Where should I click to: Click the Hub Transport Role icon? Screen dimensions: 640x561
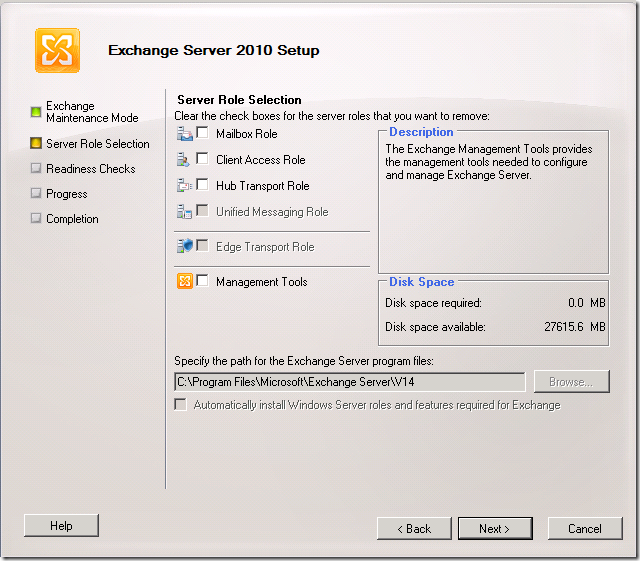[184, 185]
